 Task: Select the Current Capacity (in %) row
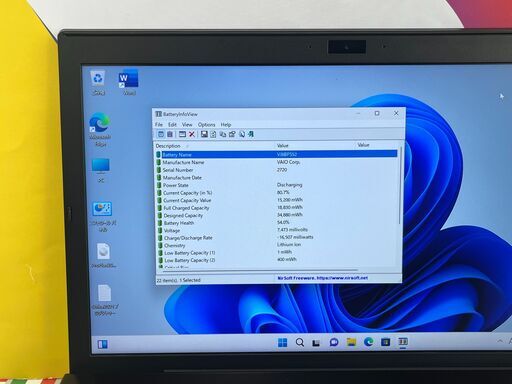click(x=277, y=193)
